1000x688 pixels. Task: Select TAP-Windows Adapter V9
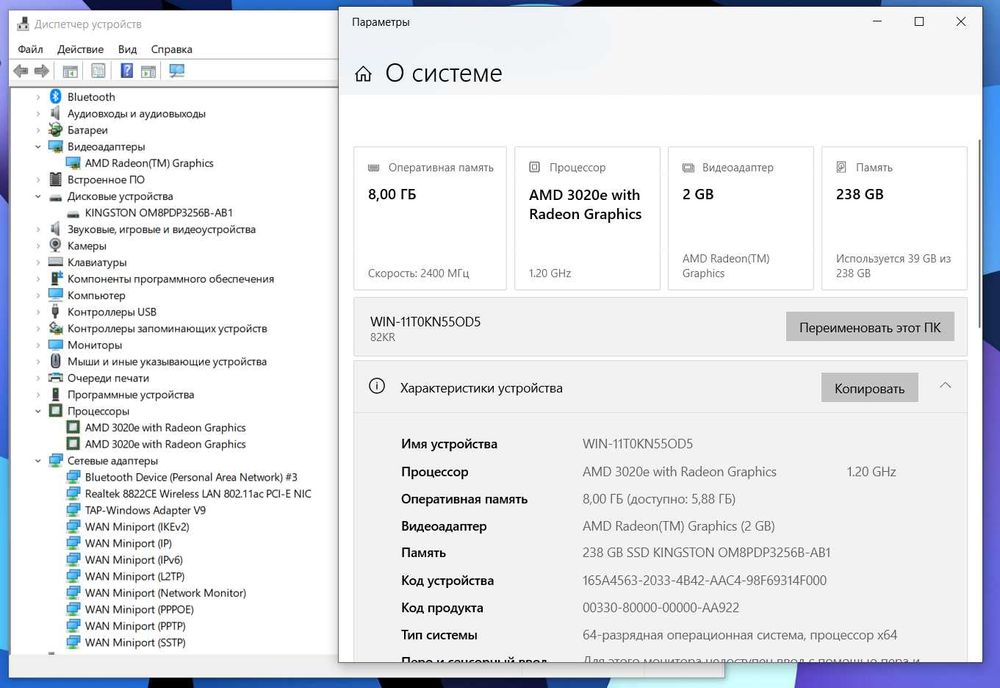(x=145, y=510)
